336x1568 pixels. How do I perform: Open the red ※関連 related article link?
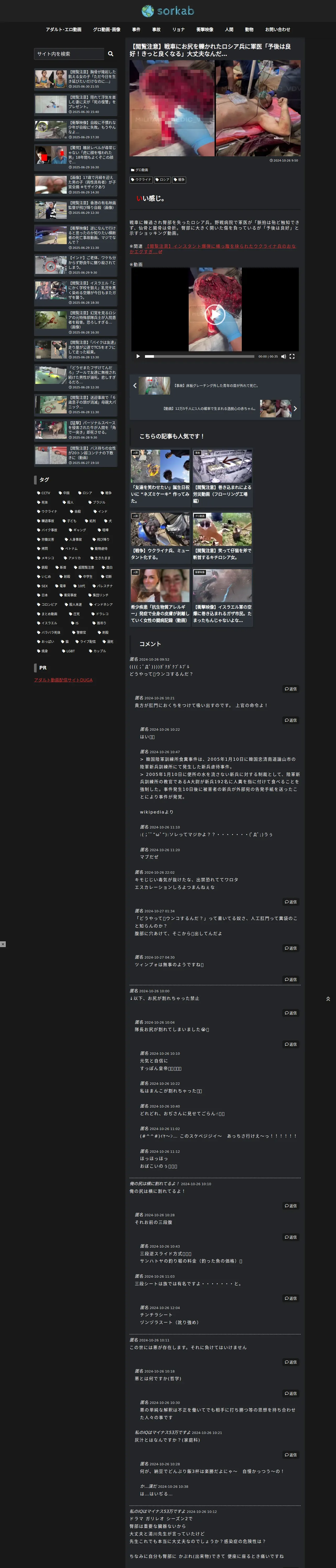point(213,249)
